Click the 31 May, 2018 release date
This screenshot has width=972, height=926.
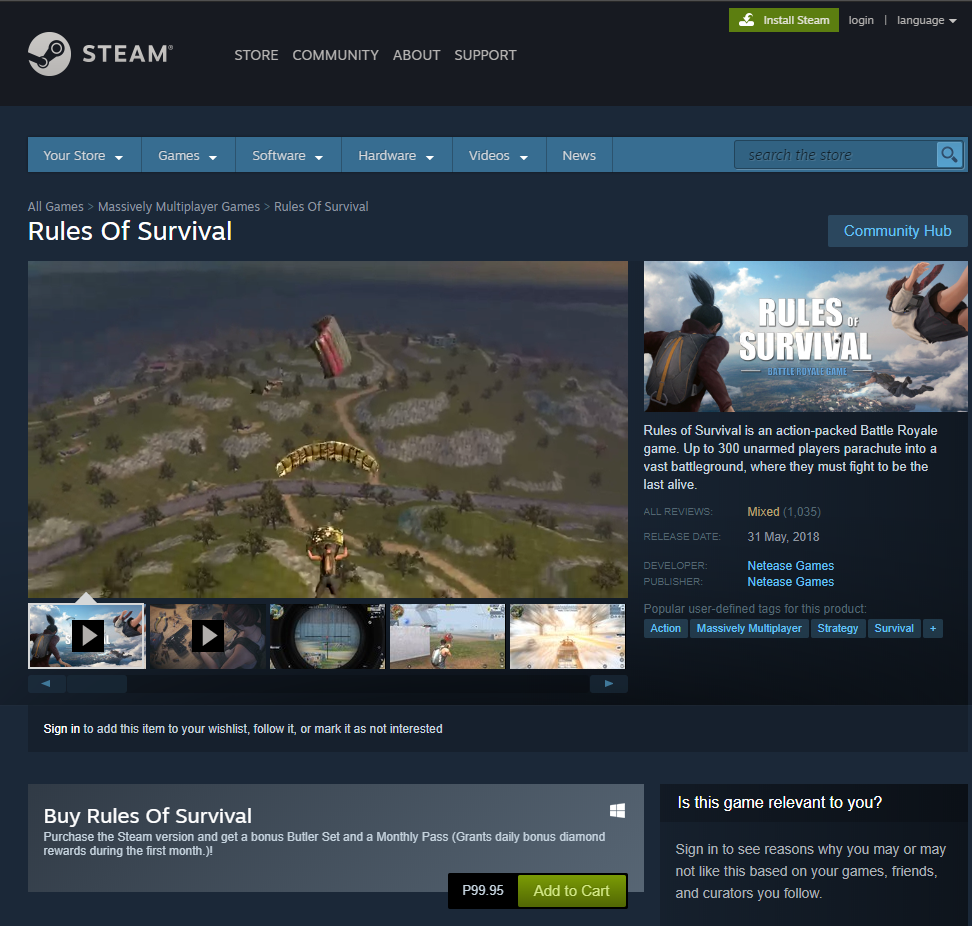click(x=783, y=536)
